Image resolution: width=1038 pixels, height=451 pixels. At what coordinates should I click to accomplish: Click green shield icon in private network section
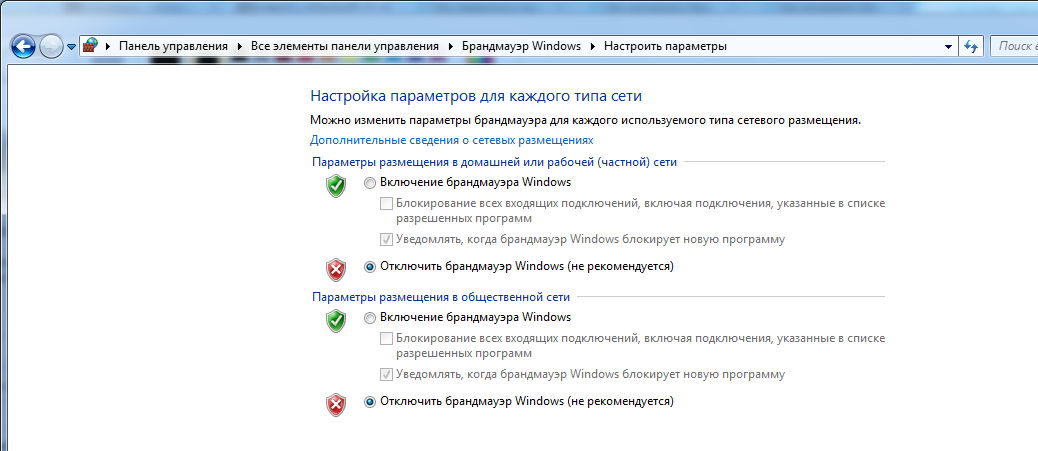(336, 186)
